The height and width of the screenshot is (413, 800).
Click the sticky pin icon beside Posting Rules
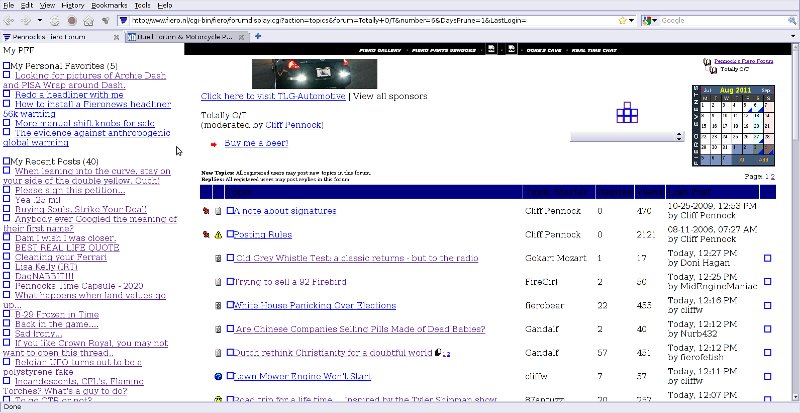[206, 235]
